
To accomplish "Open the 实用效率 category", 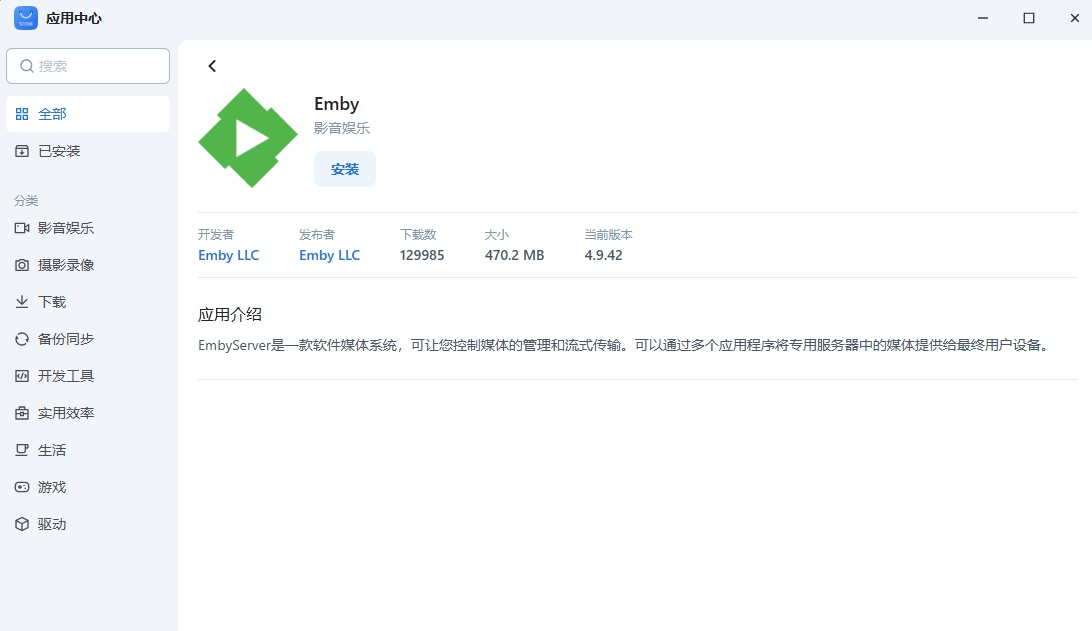I will click(x=88, y=413).
